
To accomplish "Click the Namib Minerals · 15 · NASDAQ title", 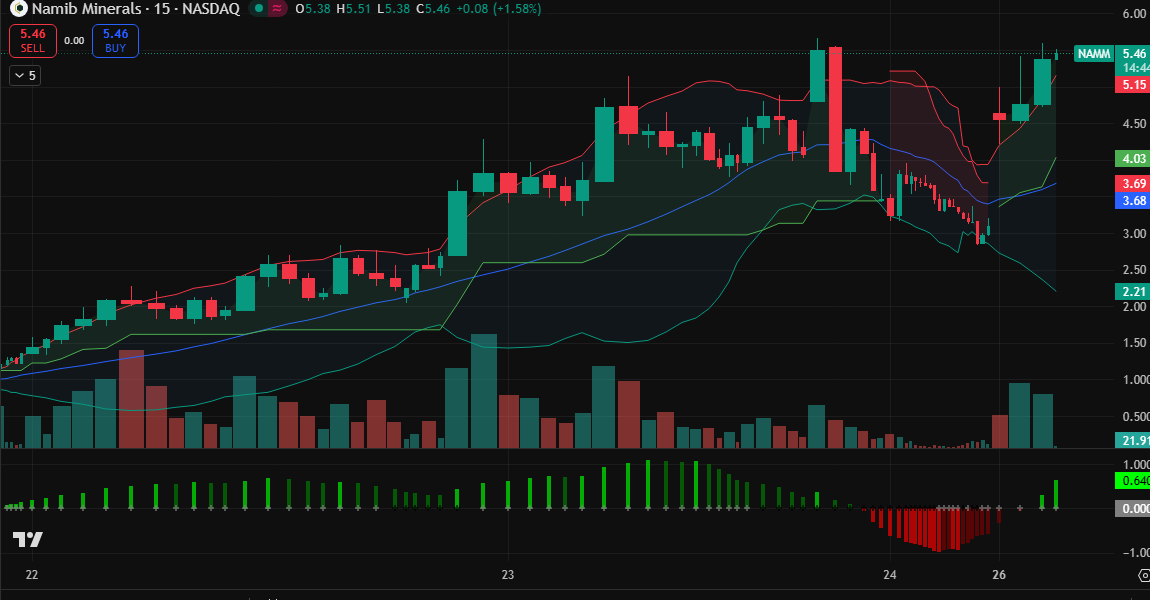I will [136, 9].
